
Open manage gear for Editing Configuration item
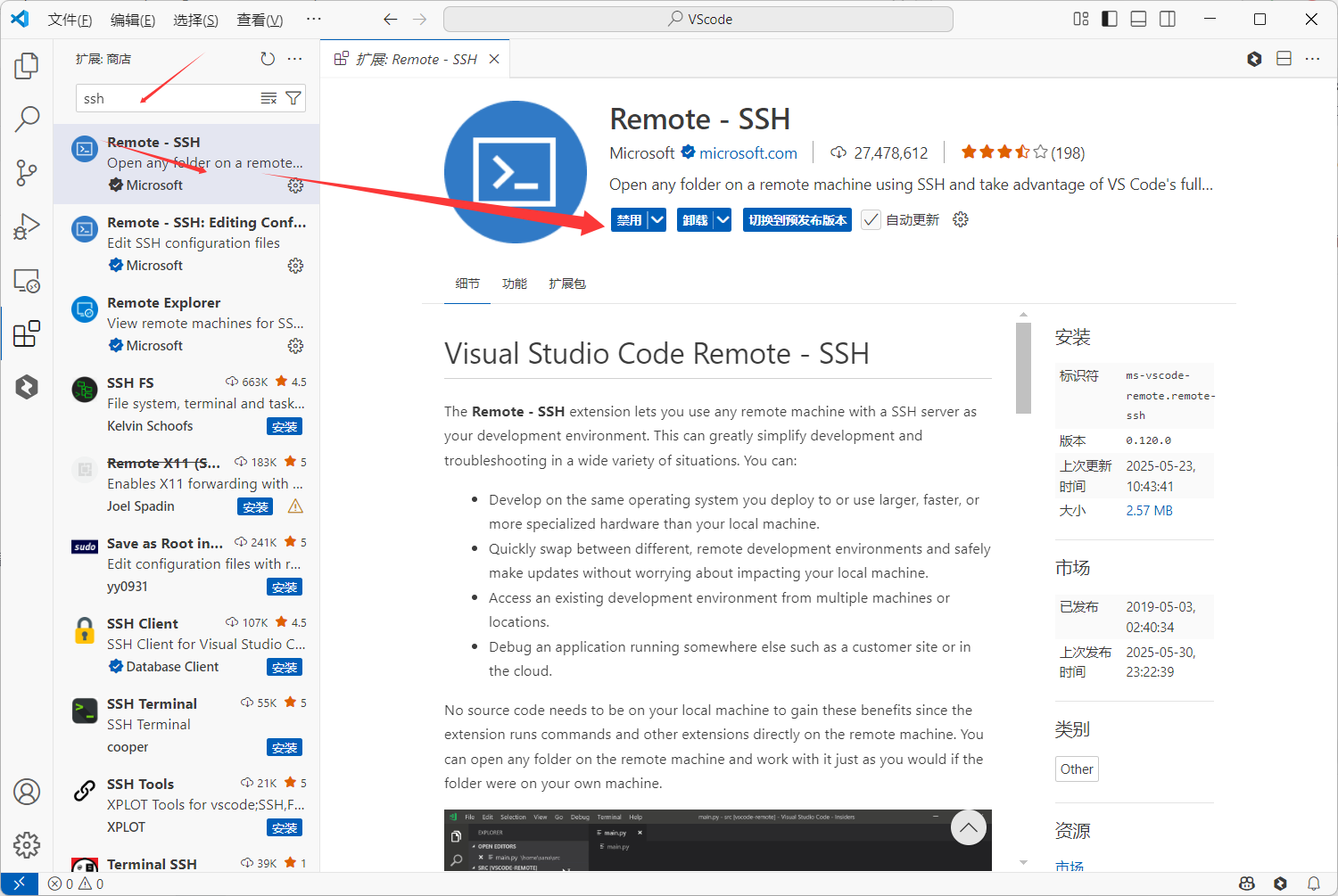(x=295, y=266)
